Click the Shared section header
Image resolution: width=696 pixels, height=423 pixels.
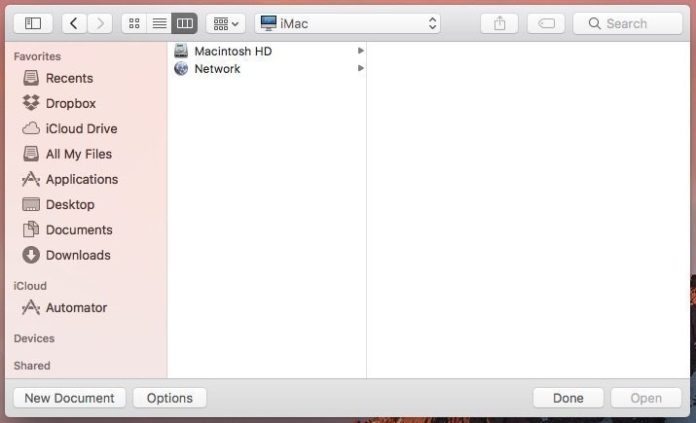[x=32, y=365]
